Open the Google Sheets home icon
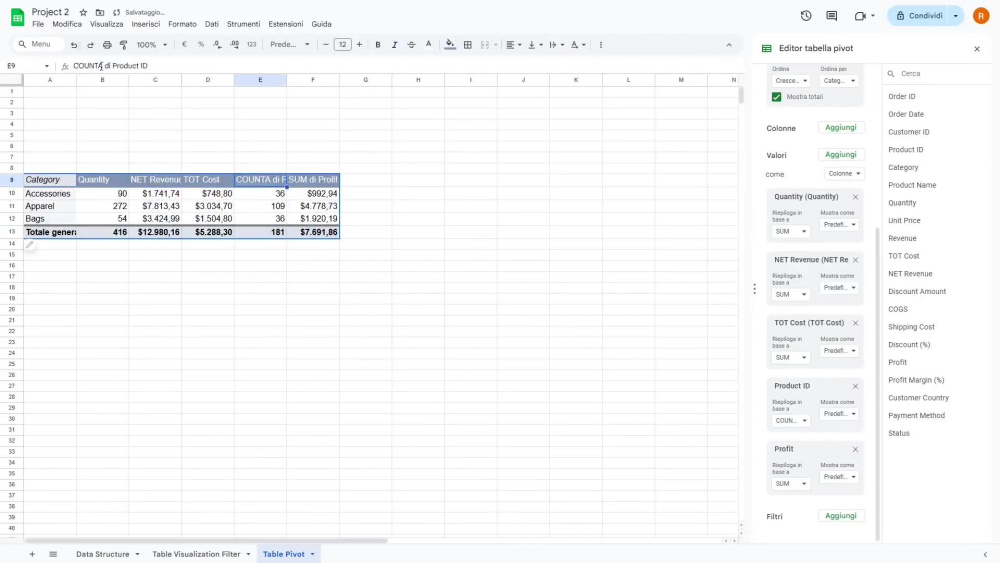The width and height of the screenshot is (1000, 563). click(17, 17)
